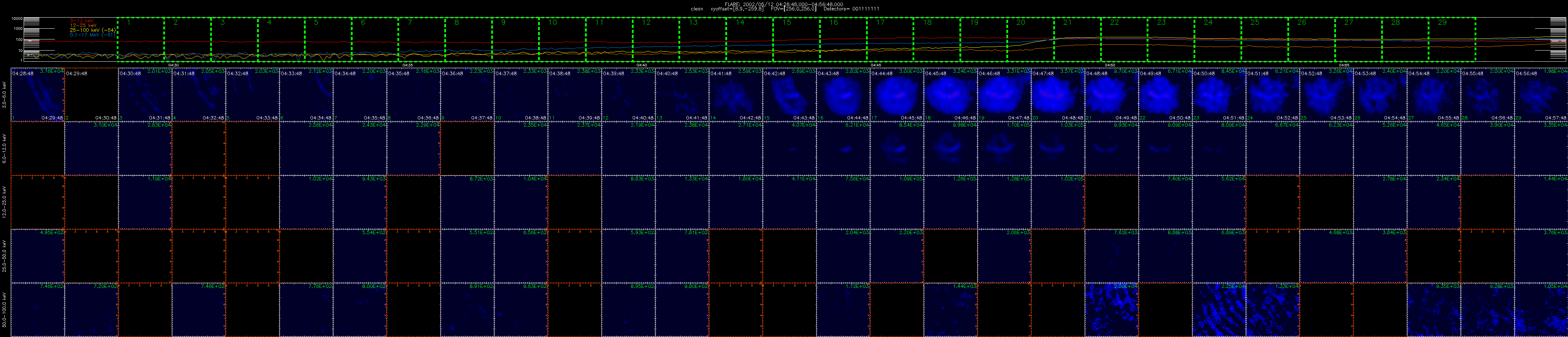This screenshot has height=337, width=1568.
Task: Click the 'Detectors= 001111111' header text
Action: 851,9
